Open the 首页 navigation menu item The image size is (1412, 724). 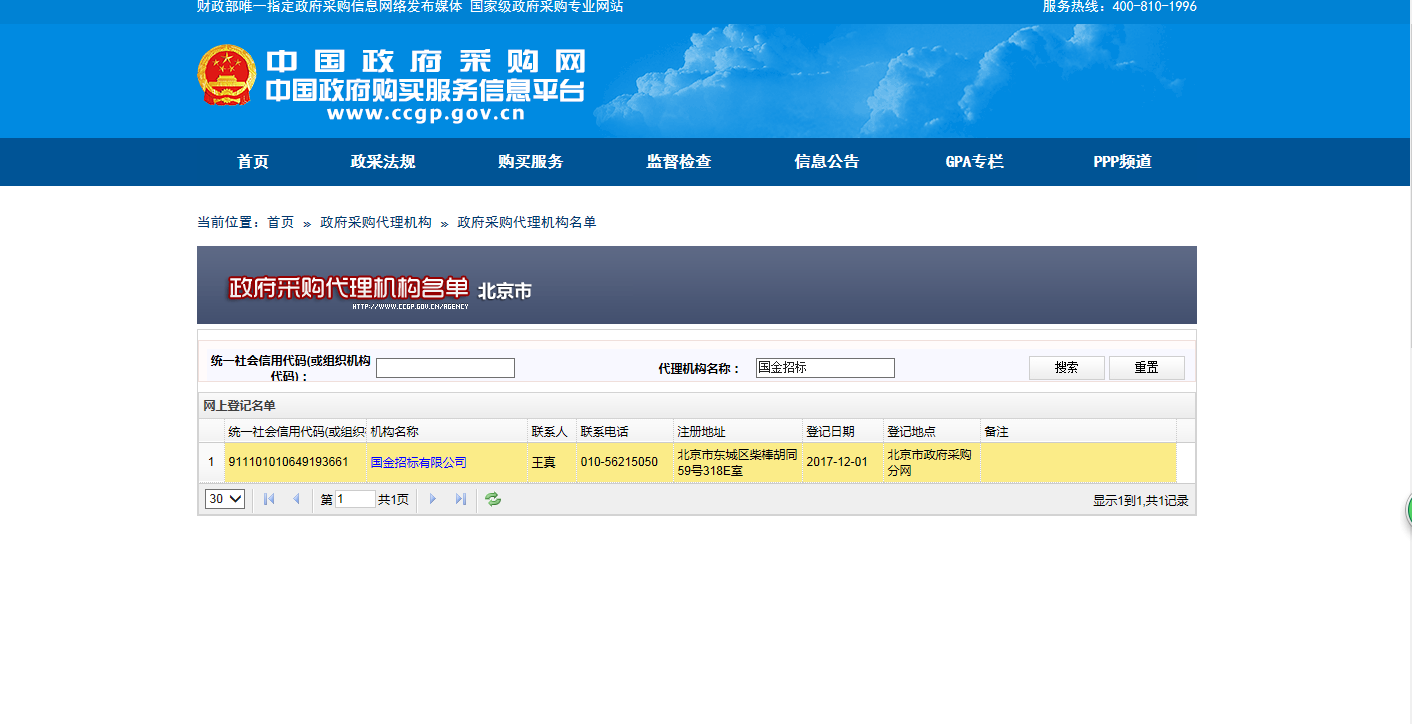click(x=253, y=162)
